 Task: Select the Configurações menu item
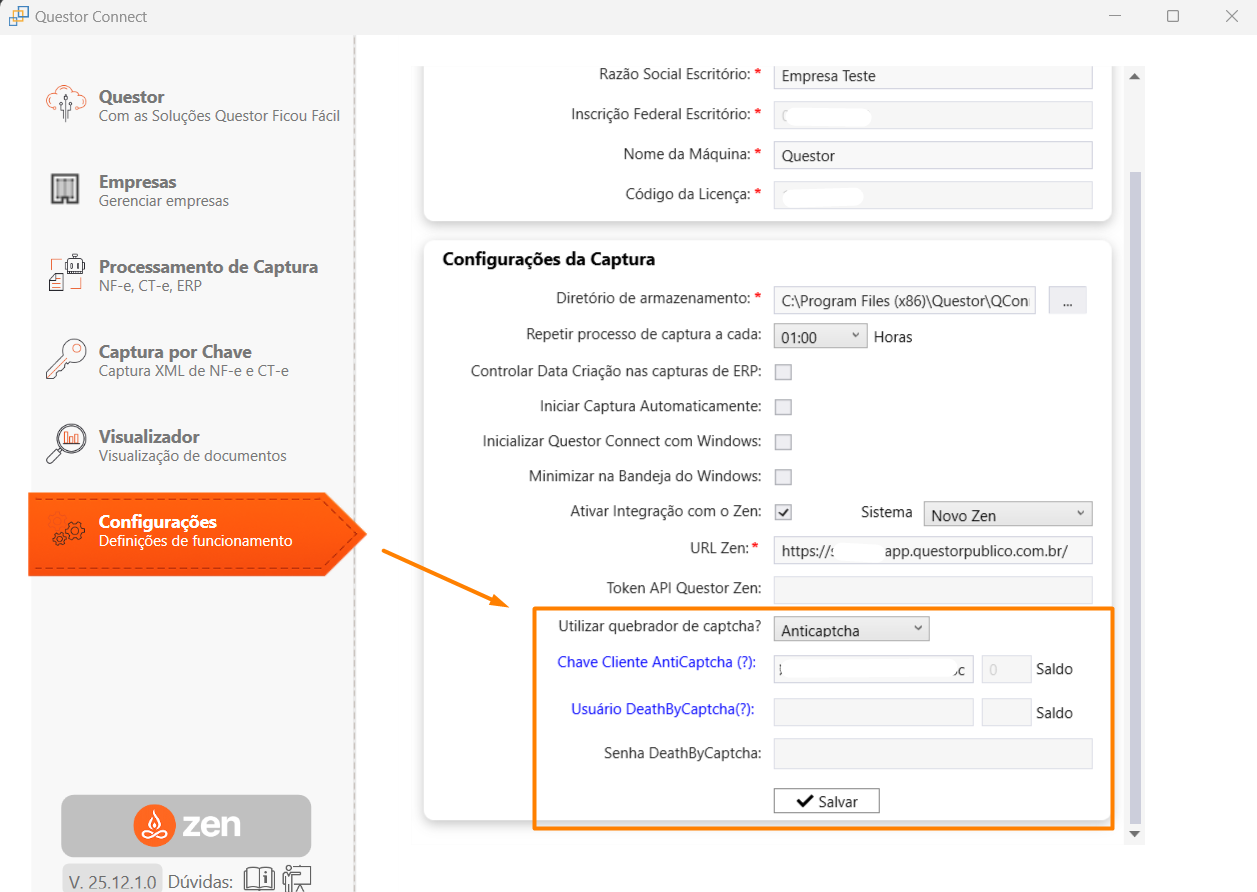[x=190, y=532]
